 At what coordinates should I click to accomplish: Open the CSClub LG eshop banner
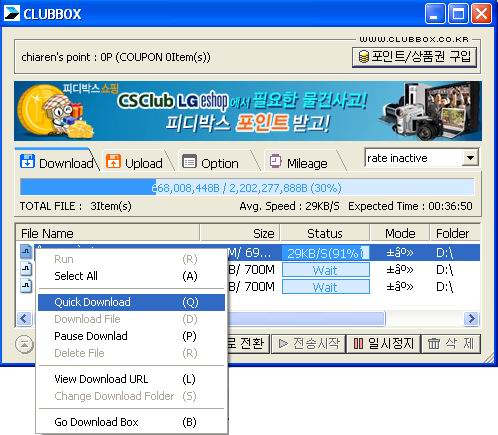coord(248,111)
